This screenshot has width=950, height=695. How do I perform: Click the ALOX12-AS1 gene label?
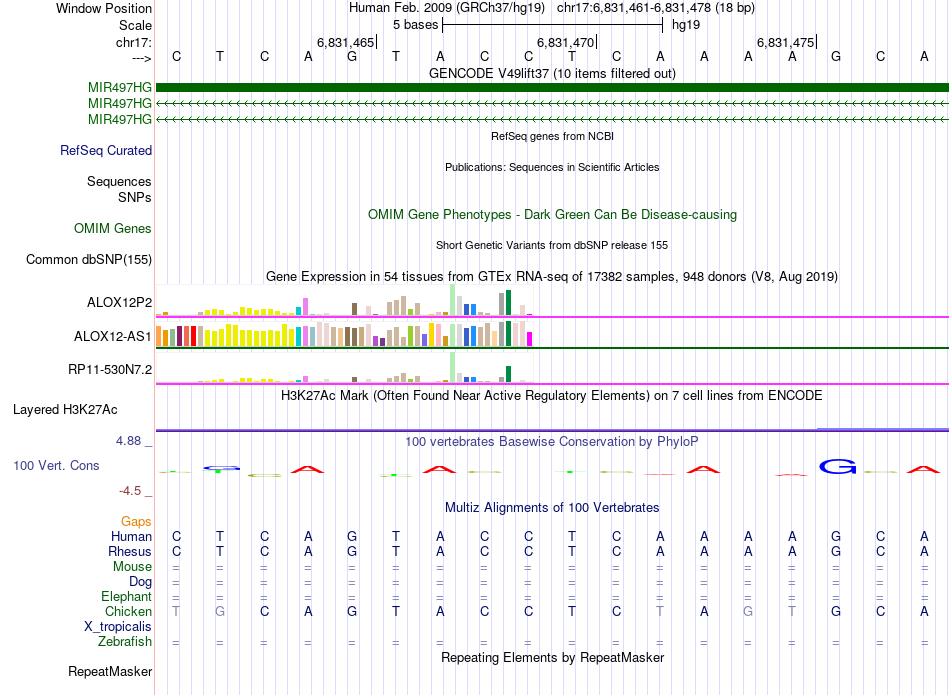113,336
